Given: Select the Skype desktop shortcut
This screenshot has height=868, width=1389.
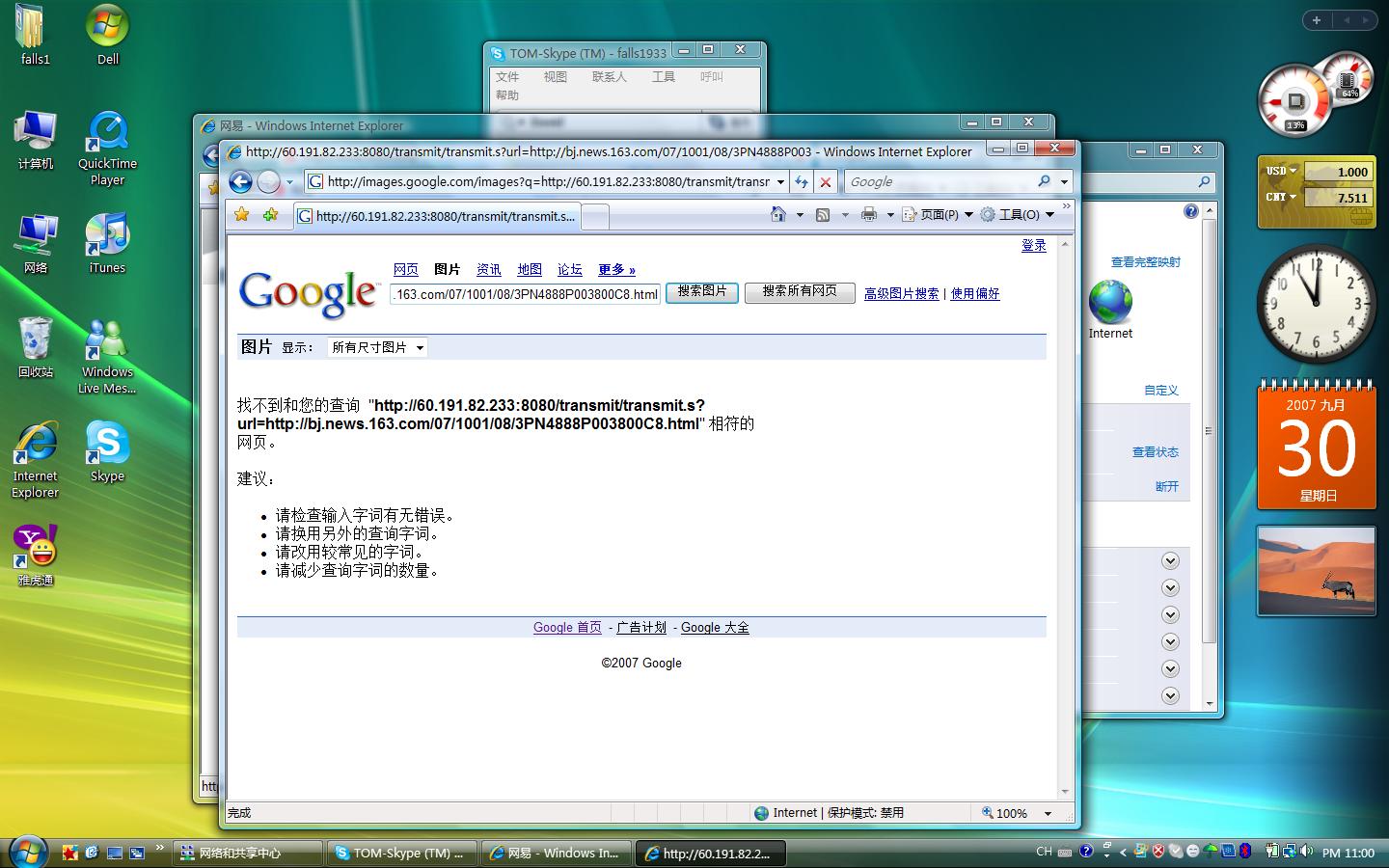Looking at the screenshot, I should pyautogui.click(x=107, y=451).
